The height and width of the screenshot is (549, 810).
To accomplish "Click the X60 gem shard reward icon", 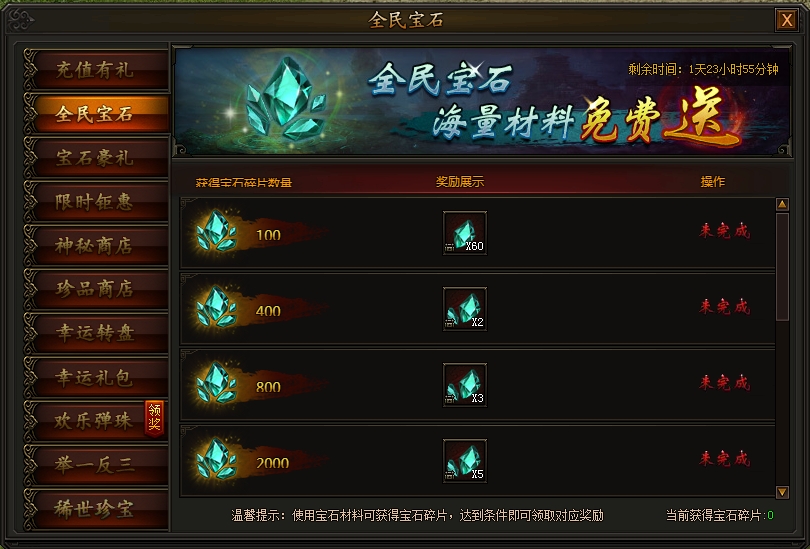I will coord(464,233).
